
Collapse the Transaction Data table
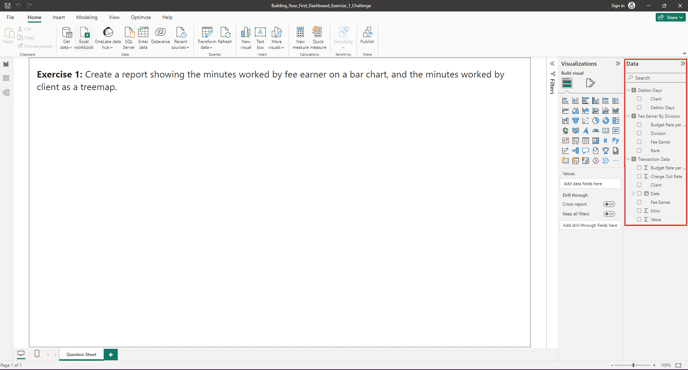[628, 159]
